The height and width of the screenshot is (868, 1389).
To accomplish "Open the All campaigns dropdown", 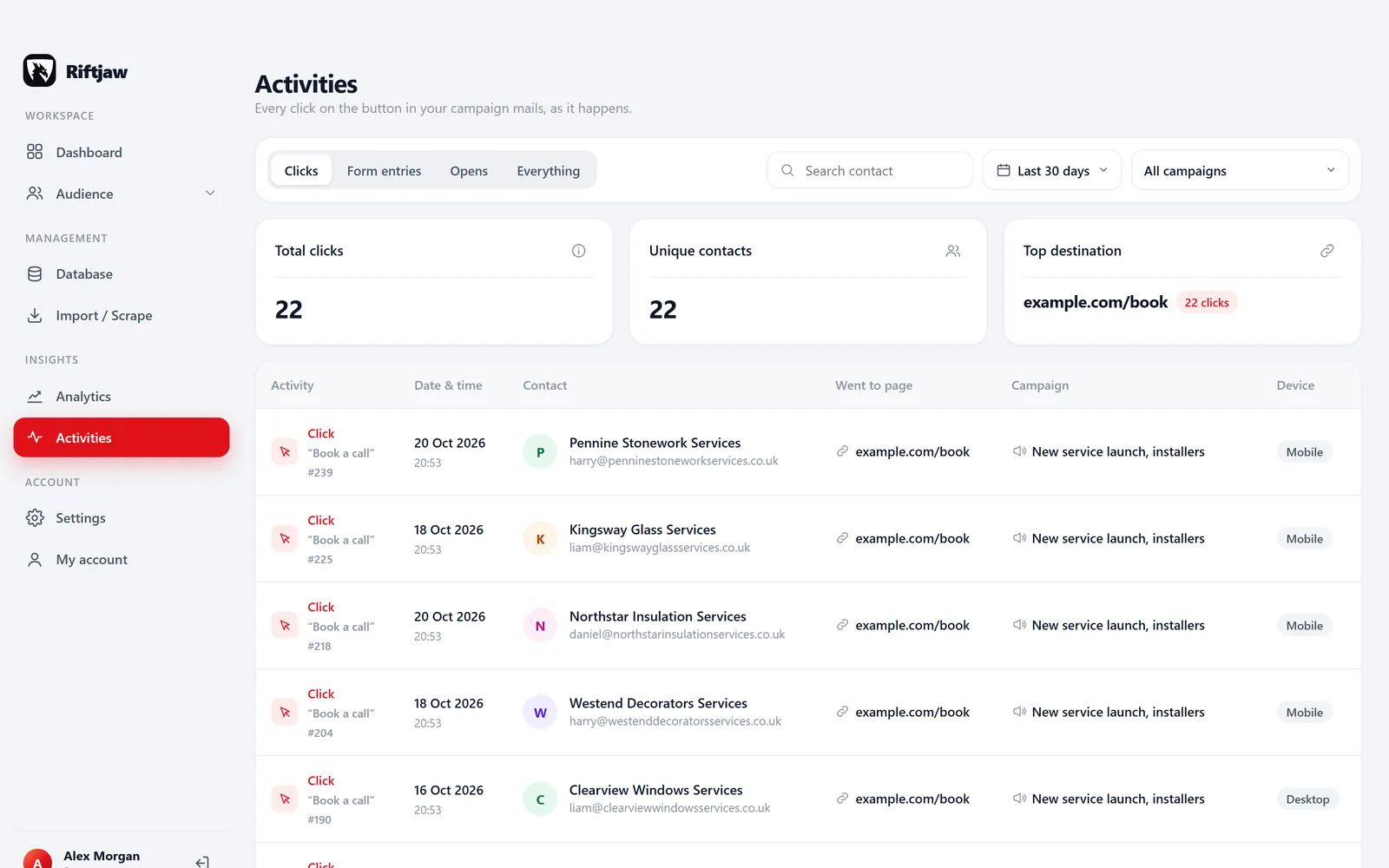I will tap(1240, 170).
